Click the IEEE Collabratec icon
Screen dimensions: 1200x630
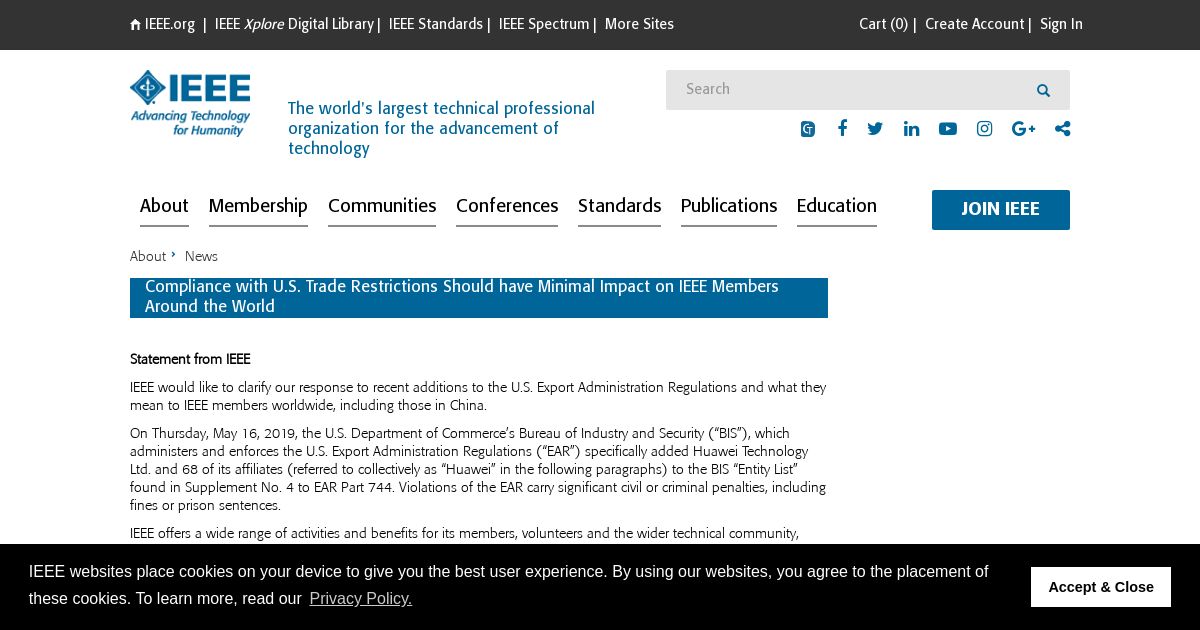click(x=808, y=129)
